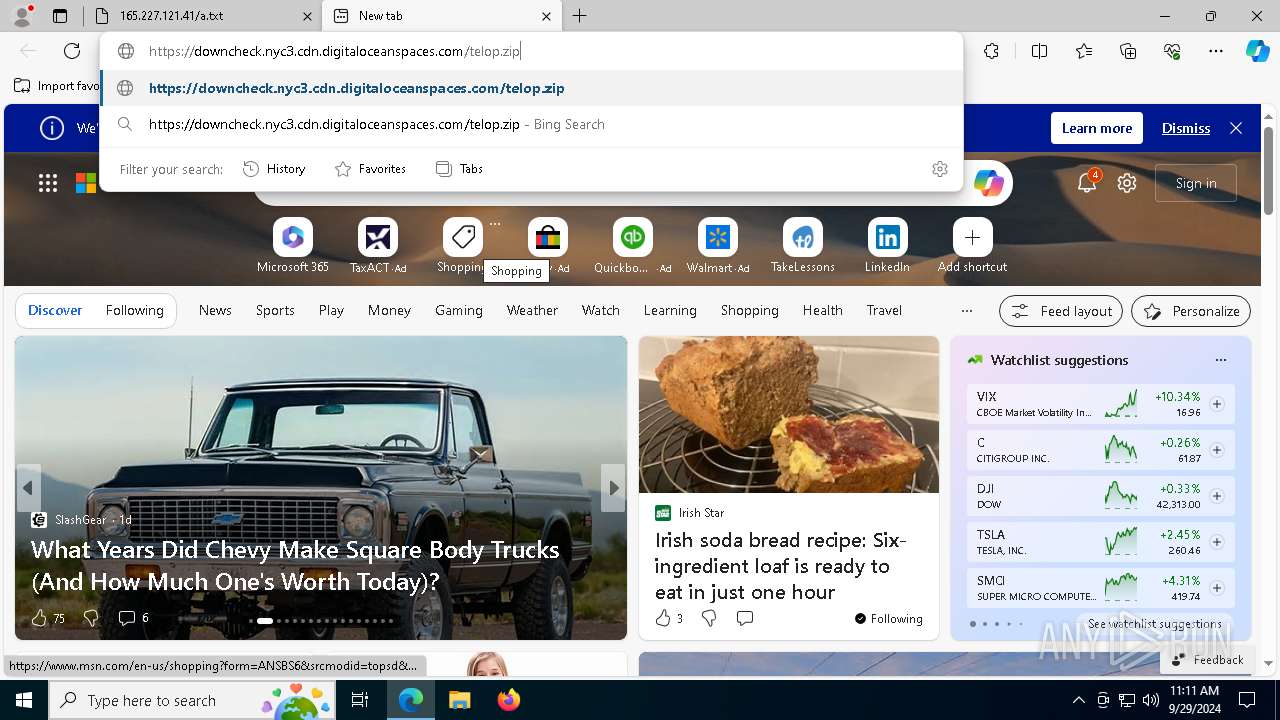Open the browser profile icon
Screen dimensions: 1280x720
[22, 16]
